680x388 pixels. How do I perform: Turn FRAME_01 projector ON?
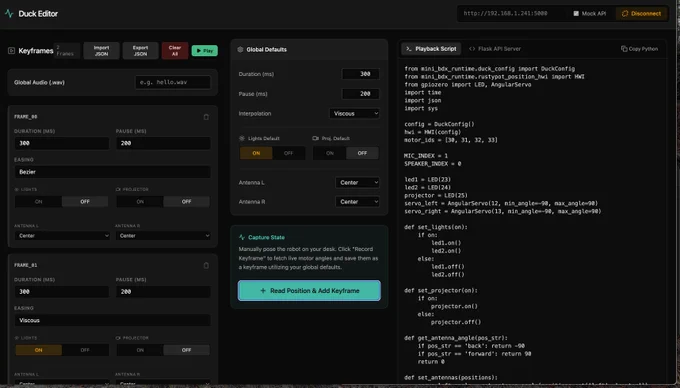point(140,350)
